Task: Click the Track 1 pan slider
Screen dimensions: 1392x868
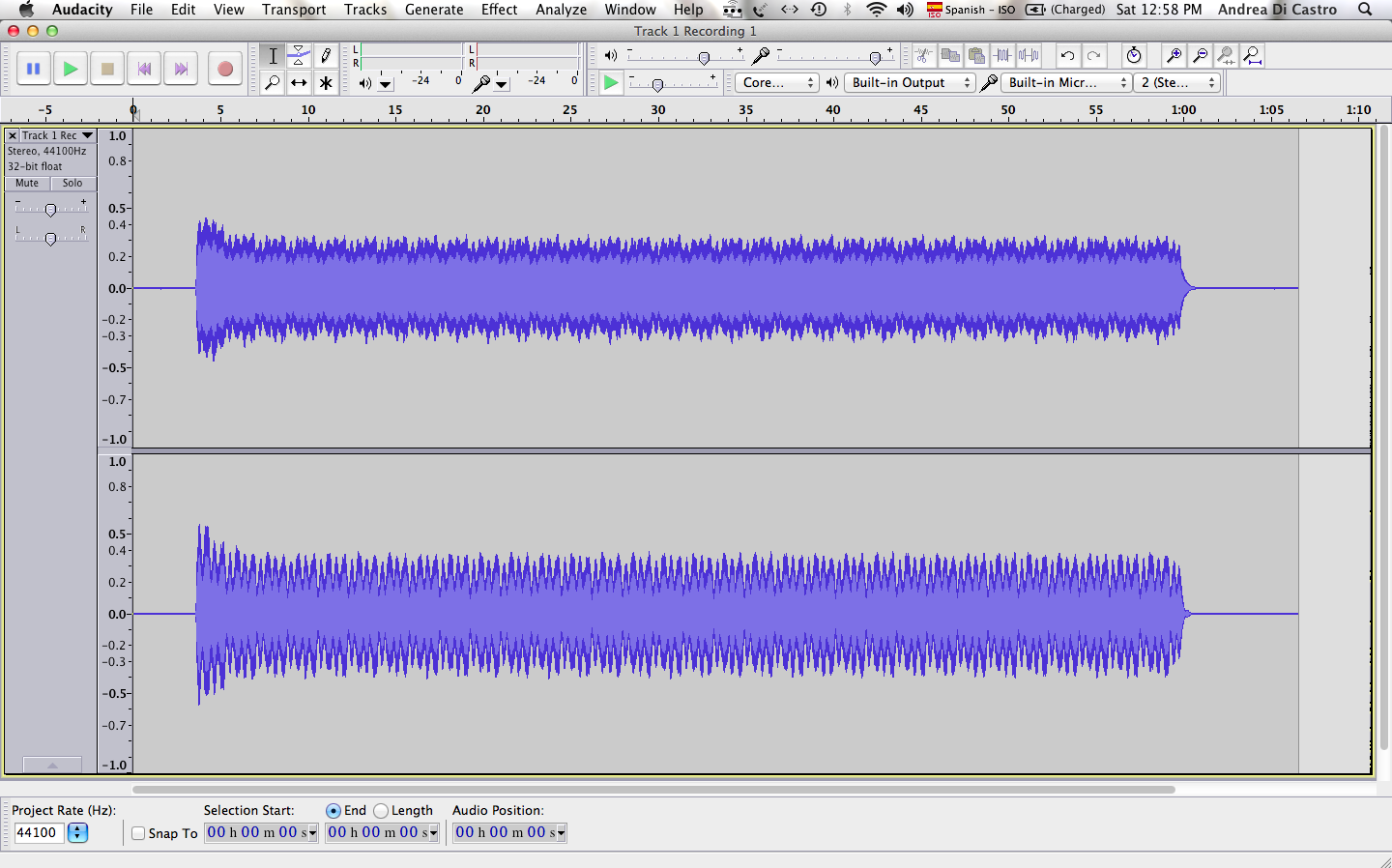Action: pyautogui.click(x=50, y=237)
